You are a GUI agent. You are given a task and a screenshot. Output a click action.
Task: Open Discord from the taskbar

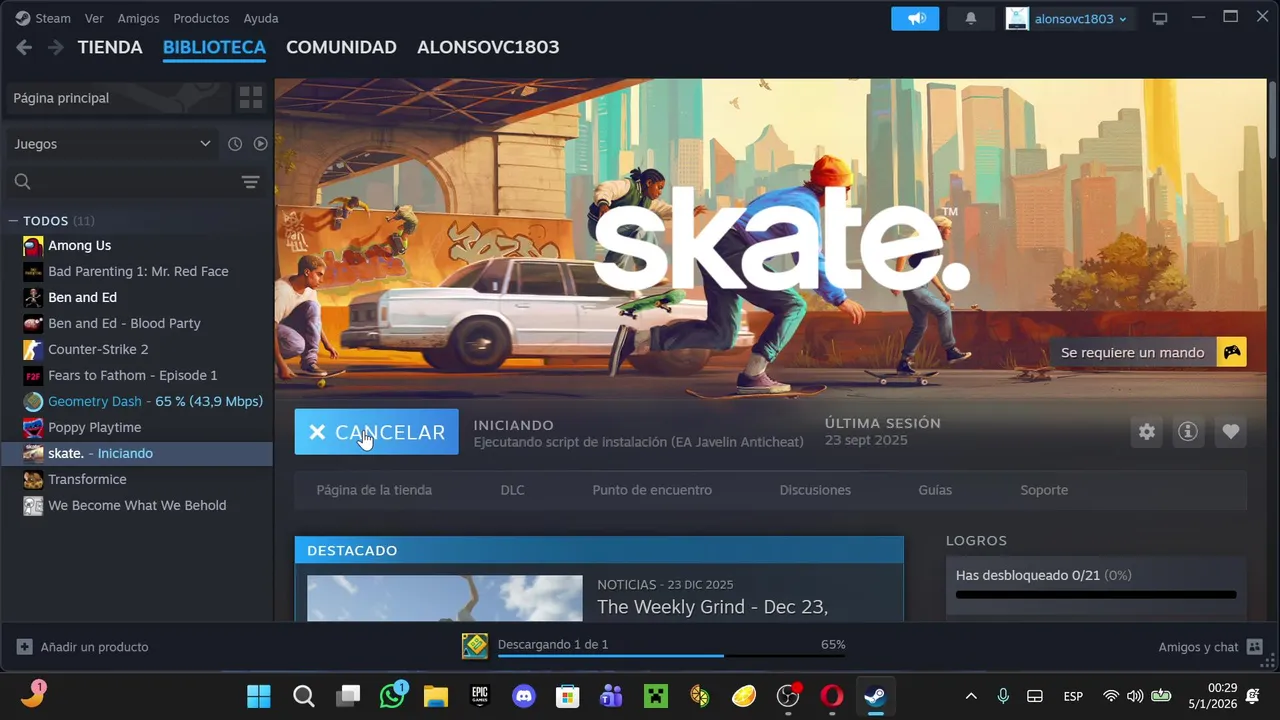point(524,696)
